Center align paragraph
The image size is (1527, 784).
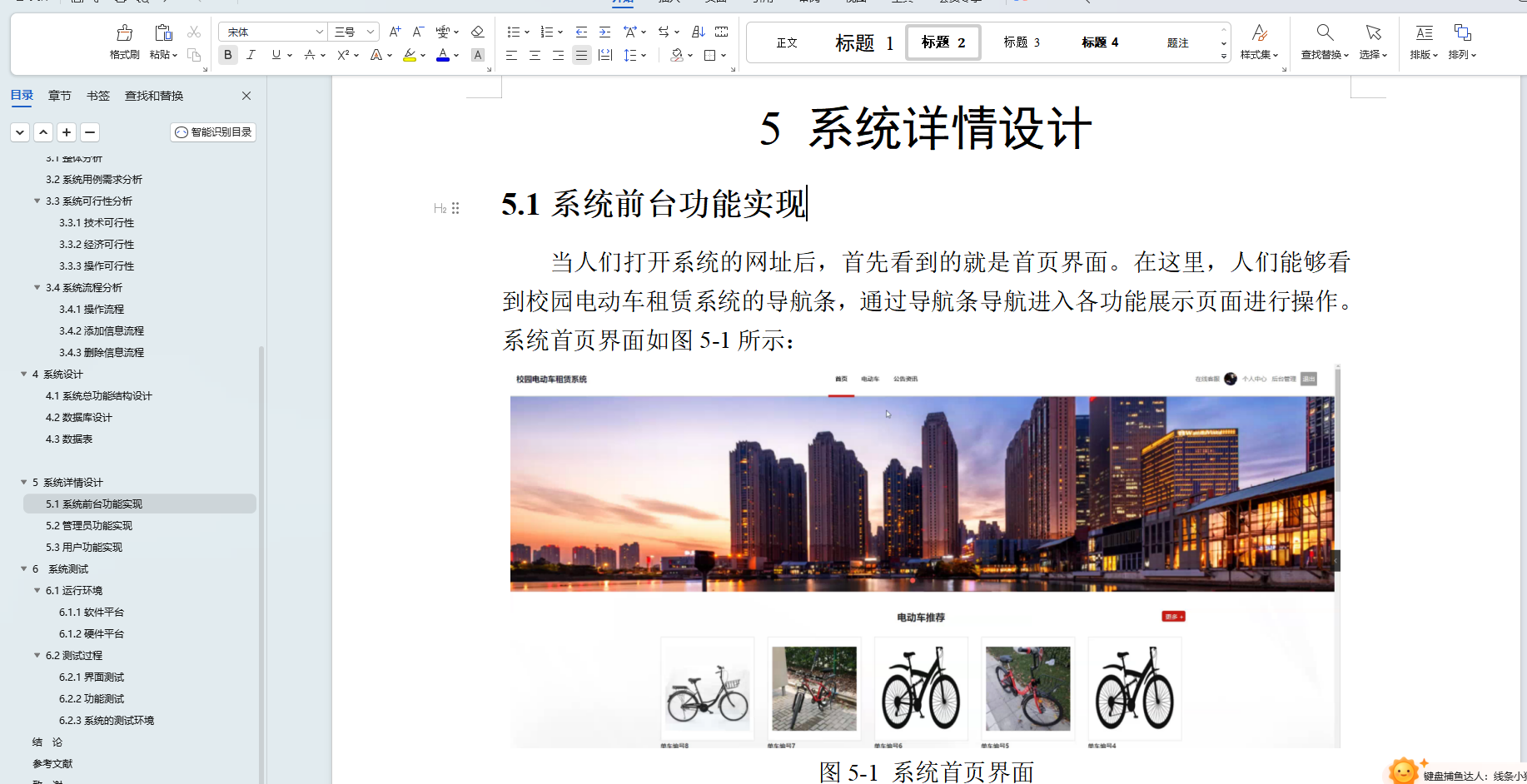pyautogui.click(x=535, y=55)
